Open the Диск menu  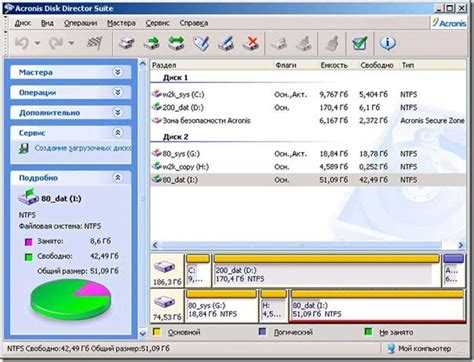pyautogui.click(x=23, y=23)
